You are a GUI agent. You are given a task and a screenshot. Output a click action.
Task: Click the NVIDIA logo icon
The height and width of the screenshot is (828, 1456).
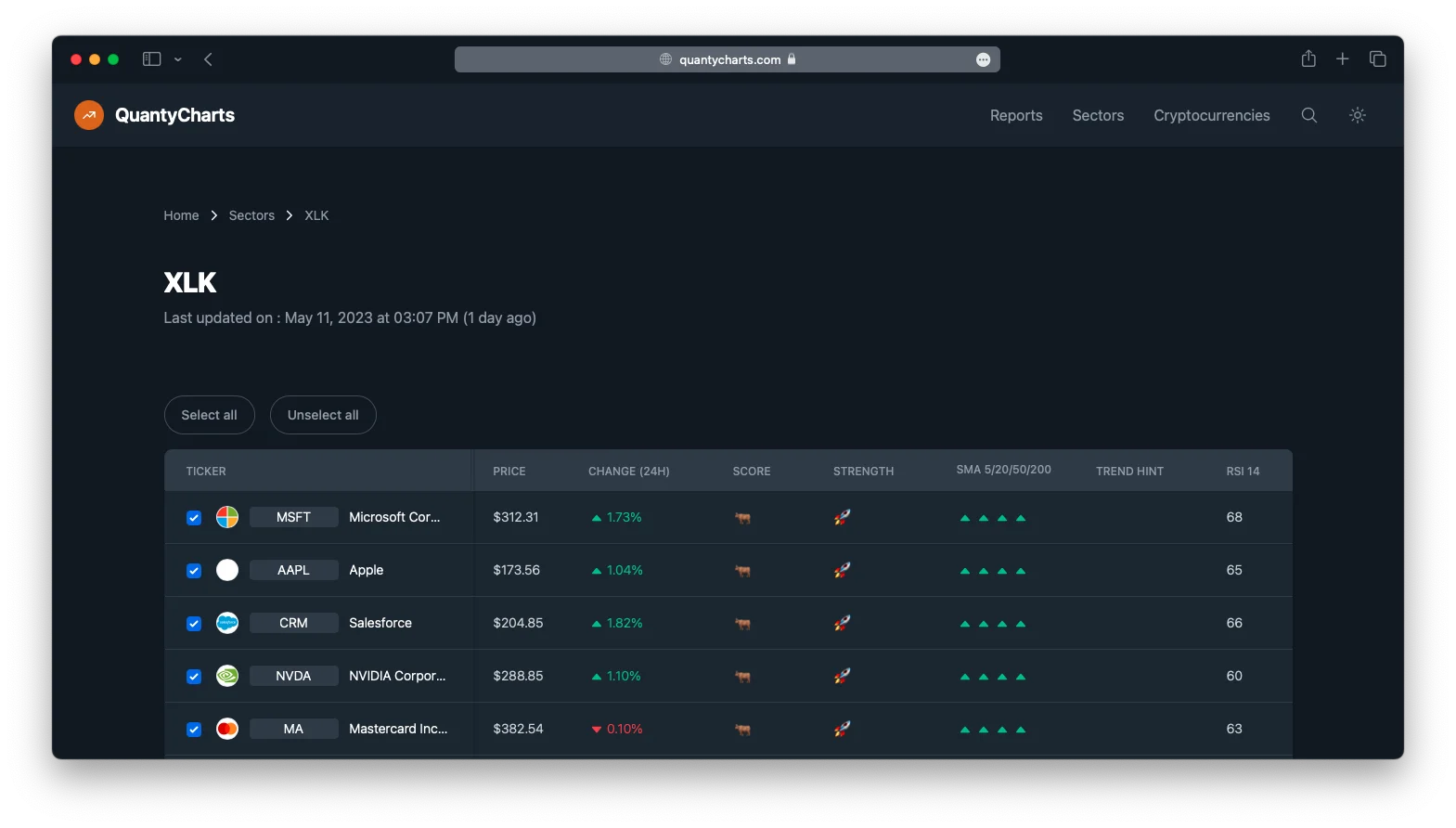(227, 676)
